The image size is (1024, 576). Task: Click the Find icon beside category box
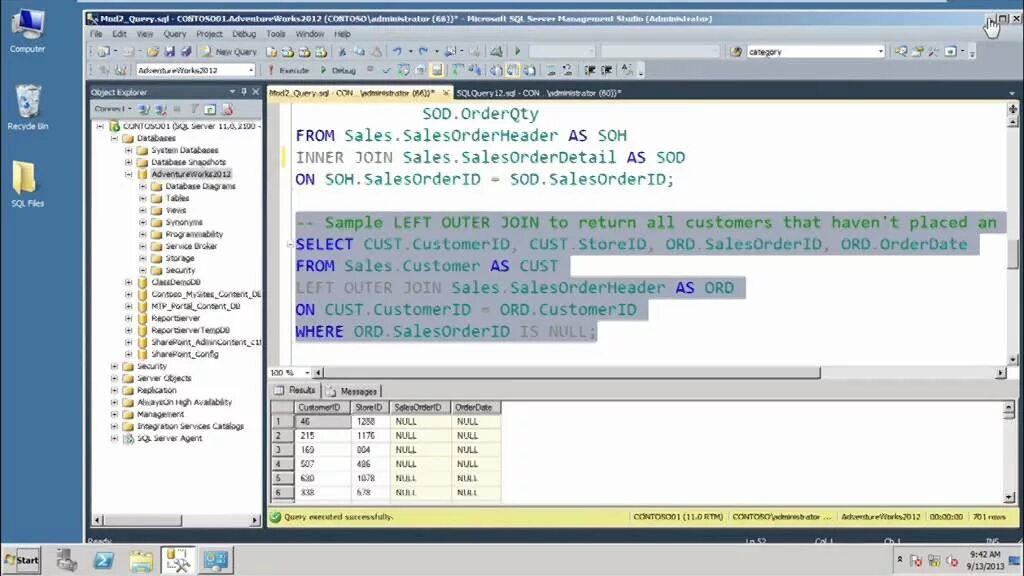(736, 52)
